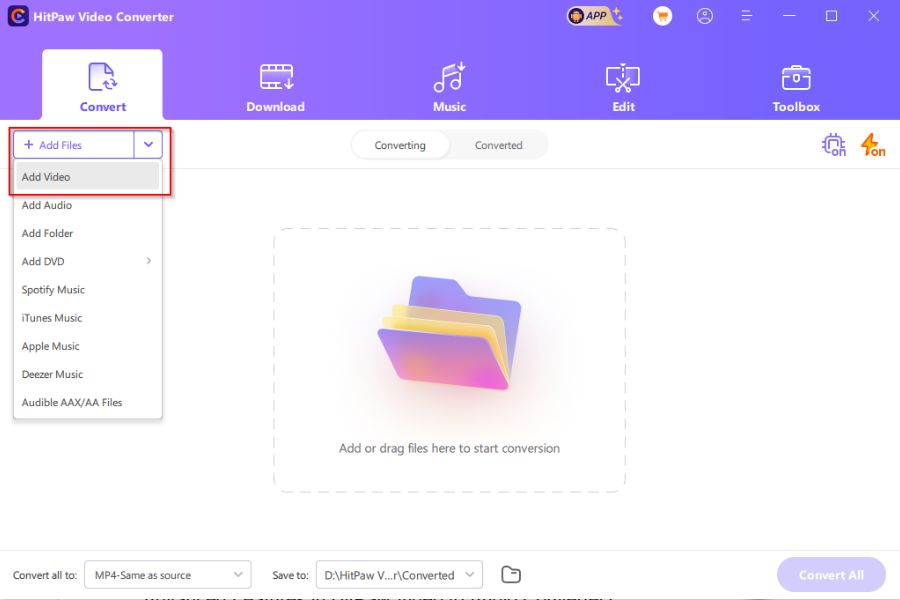This screenshot has width=900, height=600.
Task: Select Add DVD from the menu
Action: point(43,261)
